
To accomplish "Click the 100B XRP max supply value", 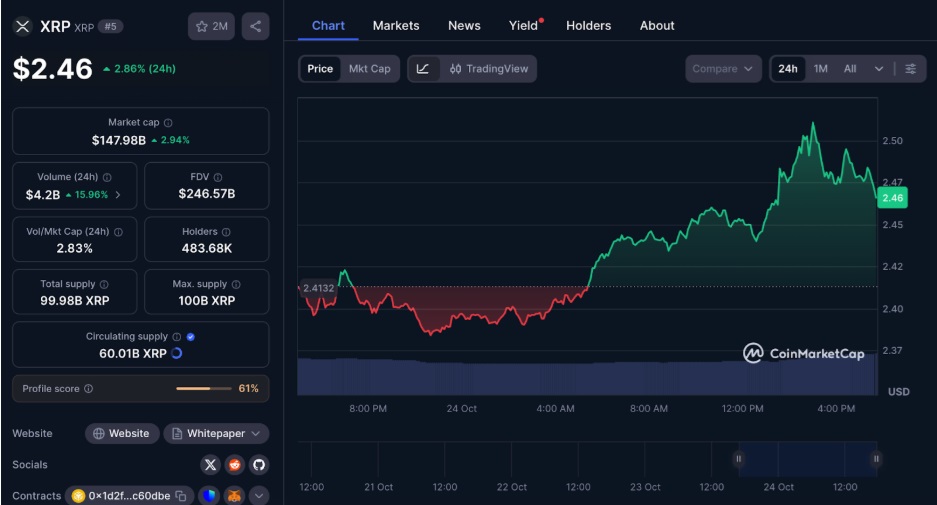I will point(207,301).
